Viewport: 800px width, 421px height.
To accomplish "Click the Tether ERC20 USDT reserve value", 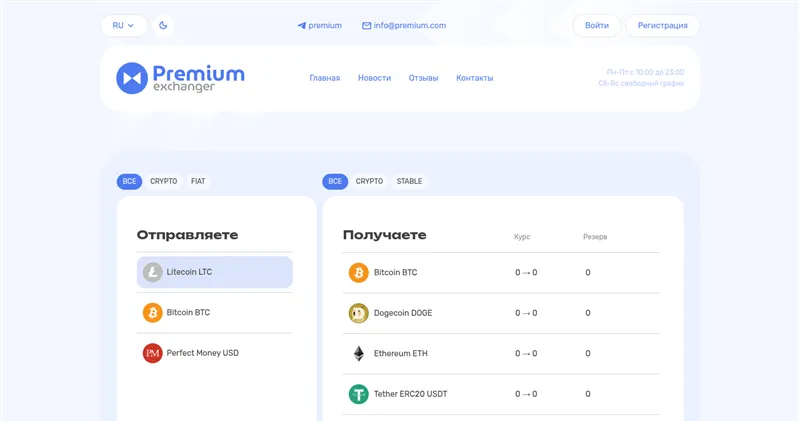I will (588, 394).
